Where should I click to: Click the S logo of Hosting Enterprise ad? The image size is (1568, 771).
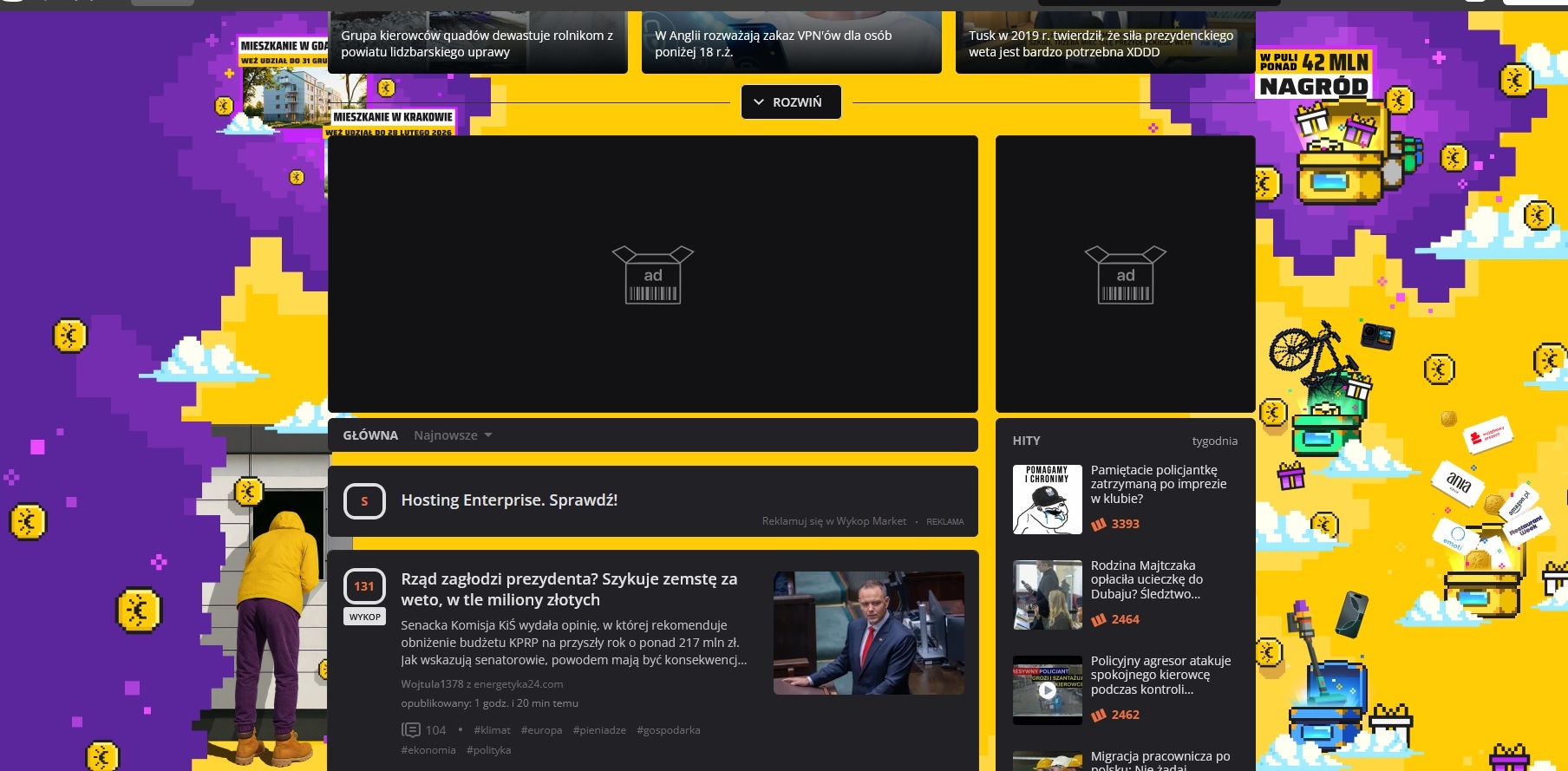(364, 501)
